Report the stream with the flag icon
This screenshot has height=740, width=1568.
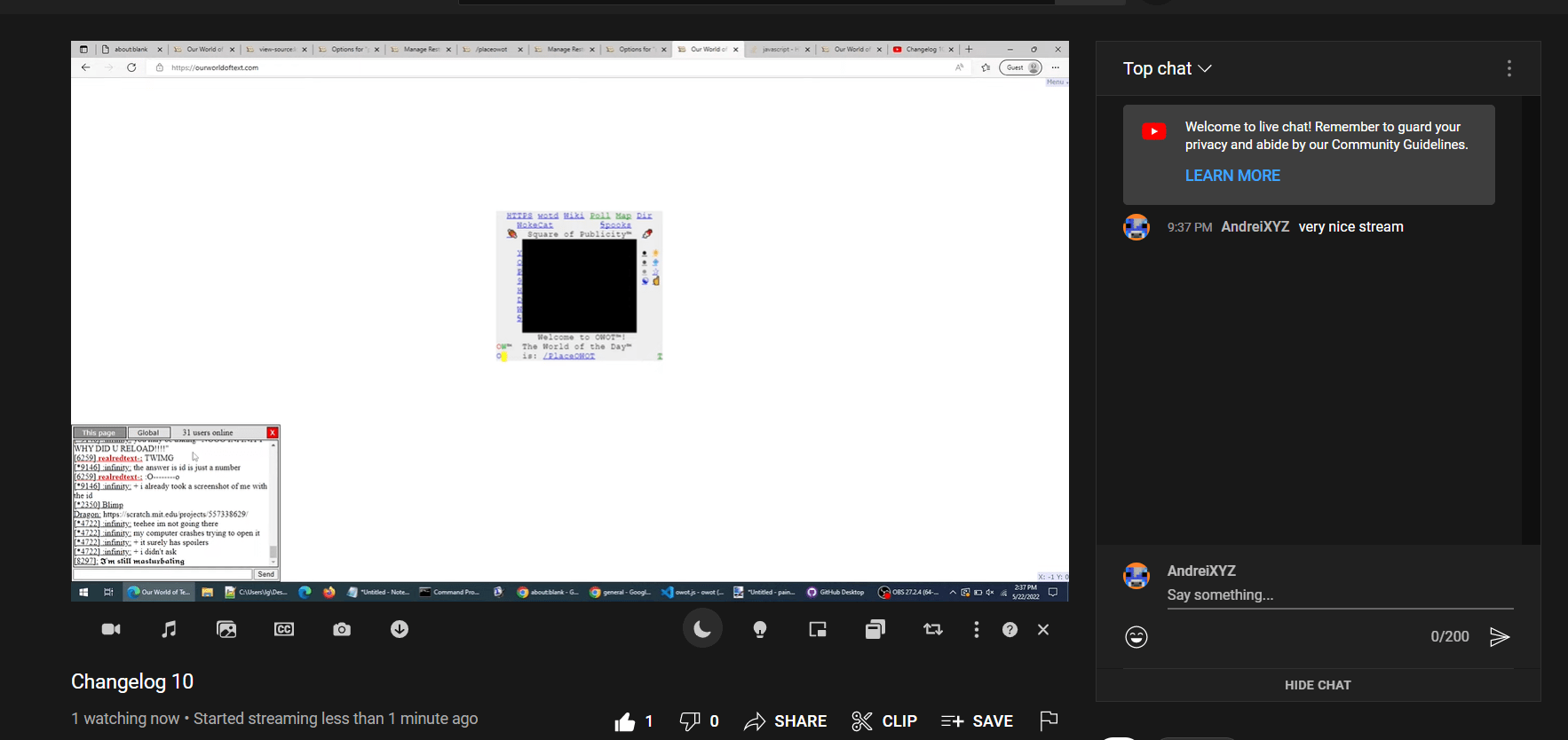tap(1049, 721)
